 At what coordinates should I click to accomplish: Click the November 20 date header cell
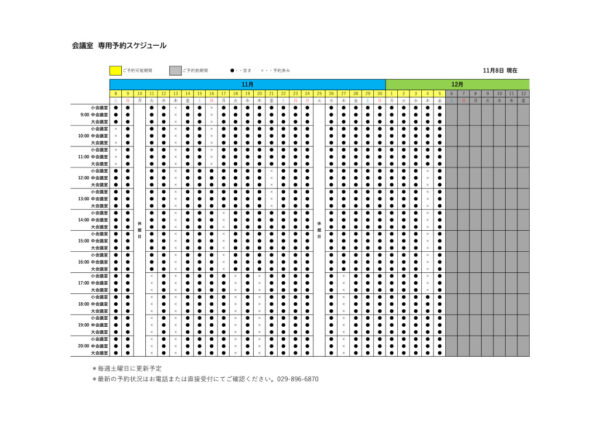click(x=259, y=93)
